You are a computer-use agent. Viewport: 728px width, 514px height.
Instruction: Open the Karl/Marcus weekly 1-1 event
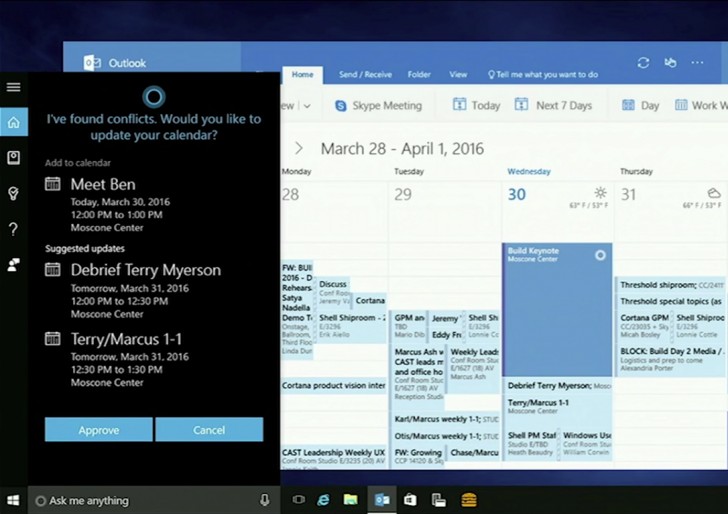point(445,419)
